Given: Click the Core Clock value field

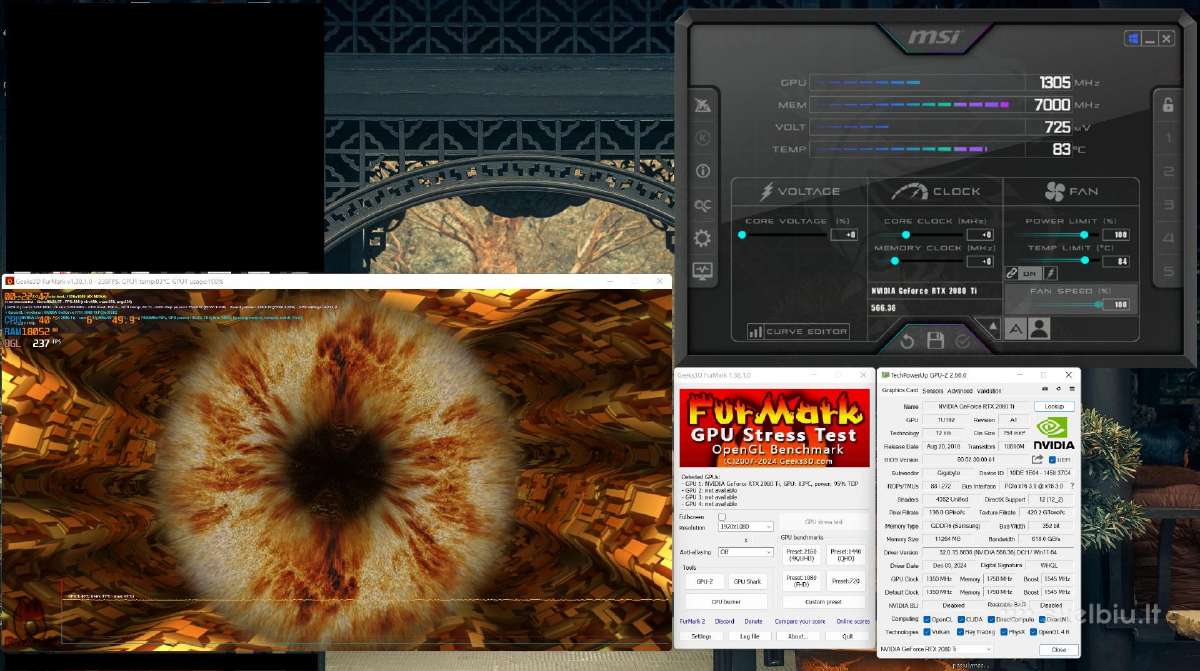Looking at the screenshot, I should 980,235.
